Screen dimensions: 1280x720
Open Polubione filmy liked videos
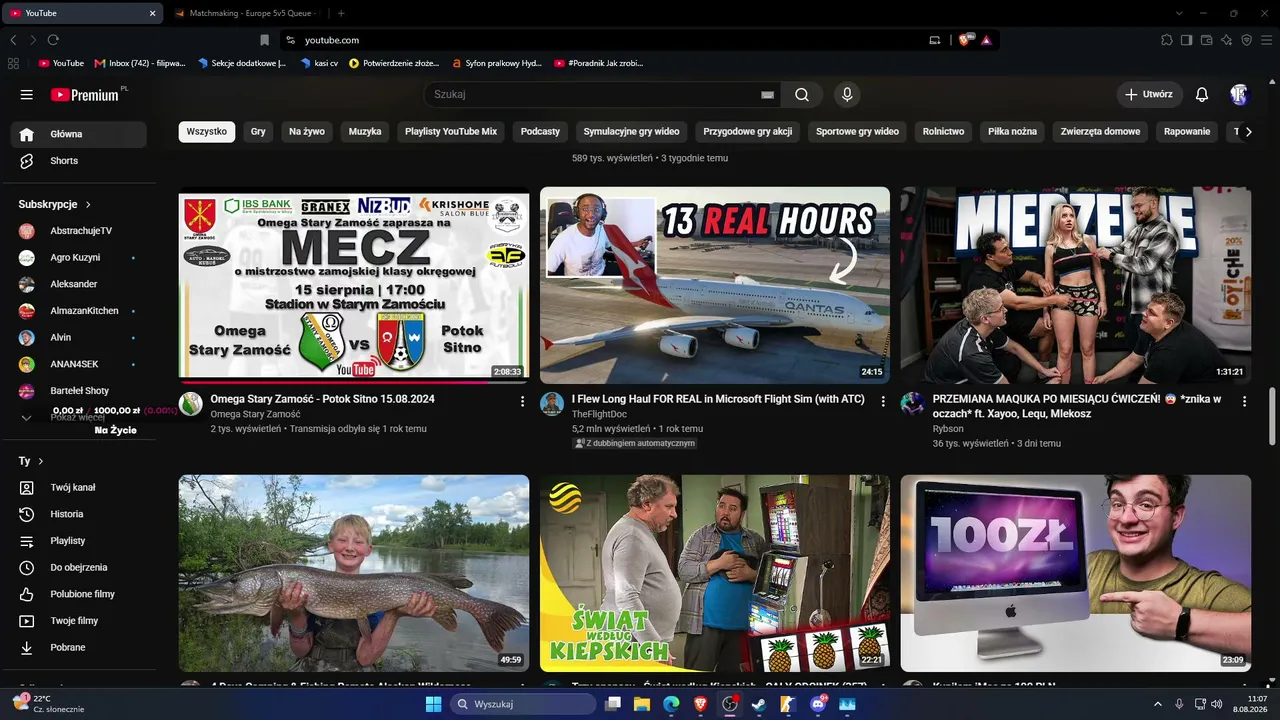click(78, 594)
